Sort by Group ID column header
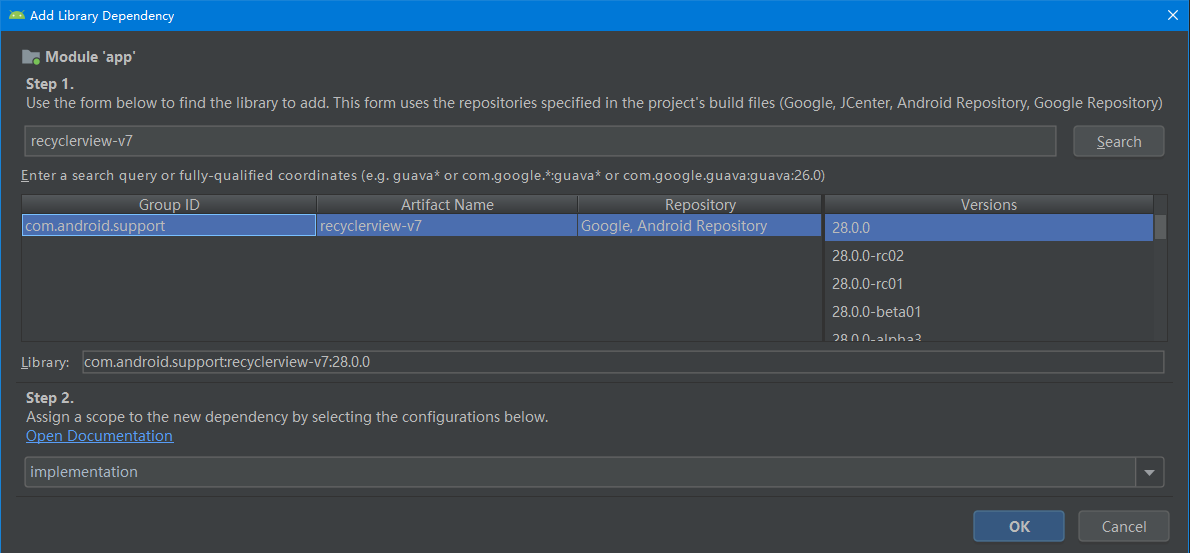The width and height of the screenshot is (1190, 553). [x=168, y=205]
